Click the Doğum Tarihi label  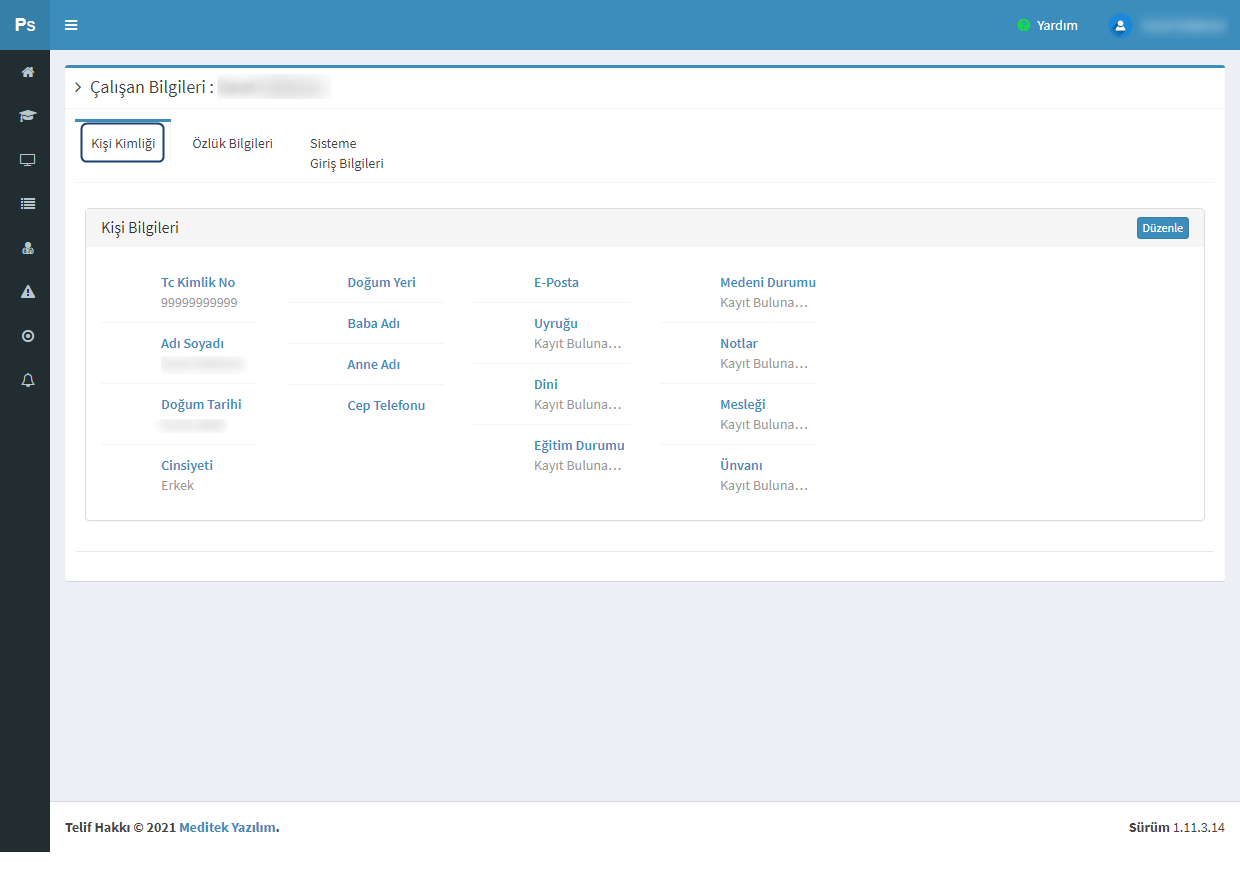(201, 404)
